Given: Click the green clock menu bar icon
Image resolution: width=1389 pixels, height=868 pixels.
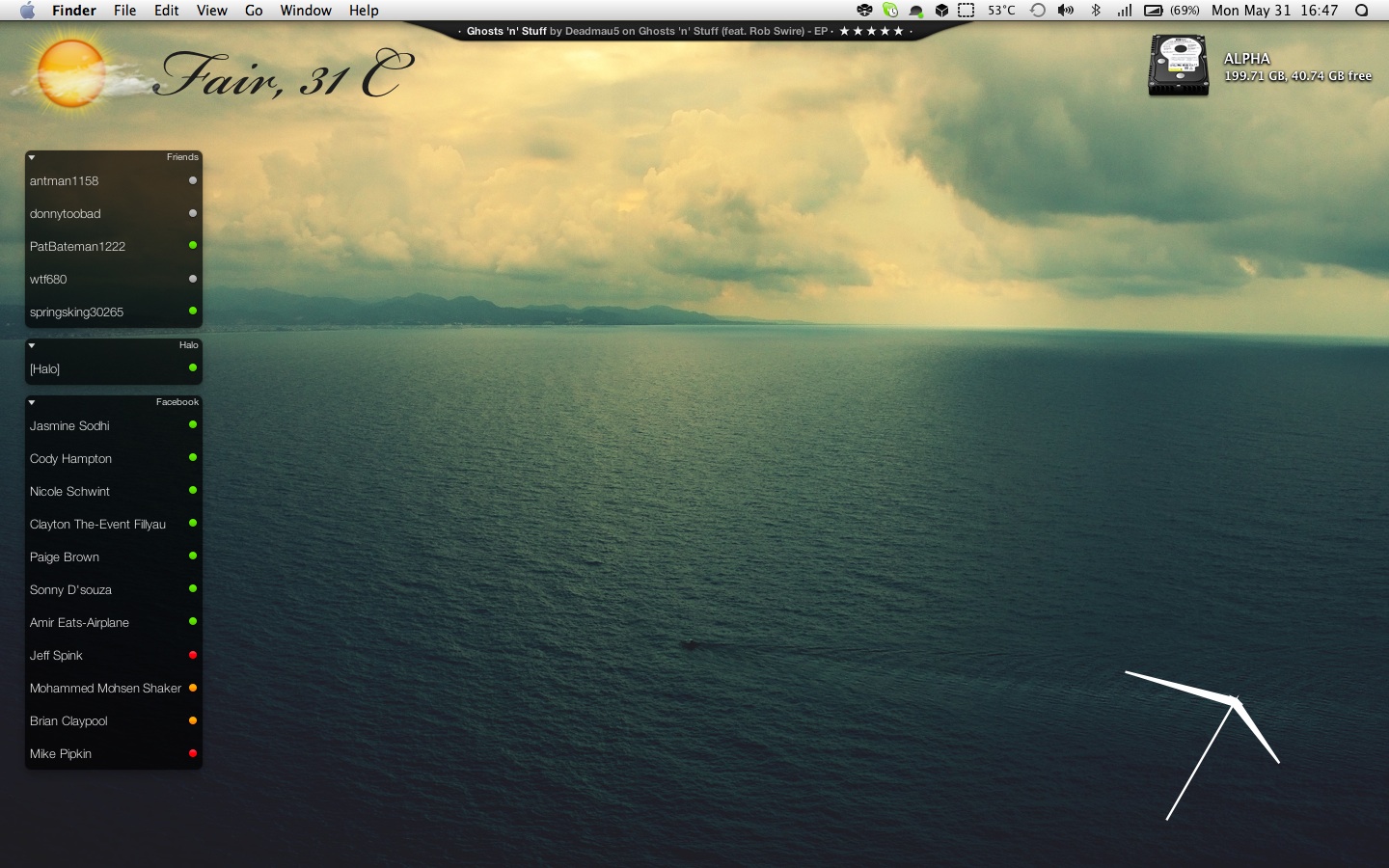Looking at the screenshot, I should click(x=890, y=11).
